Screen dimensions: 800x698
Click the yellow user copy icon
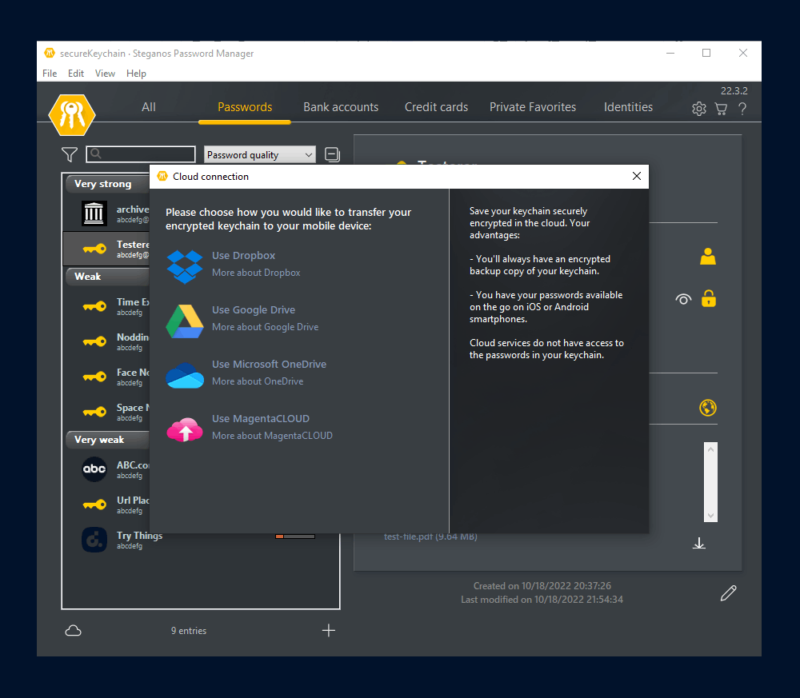point(708,257)
